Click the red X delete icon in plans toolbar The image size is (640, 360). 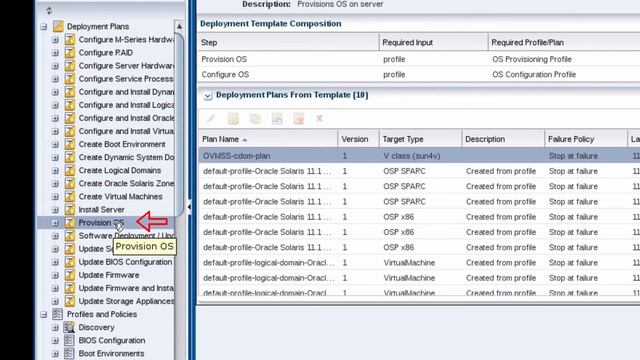pyautogui.click(x=319, y=118)
